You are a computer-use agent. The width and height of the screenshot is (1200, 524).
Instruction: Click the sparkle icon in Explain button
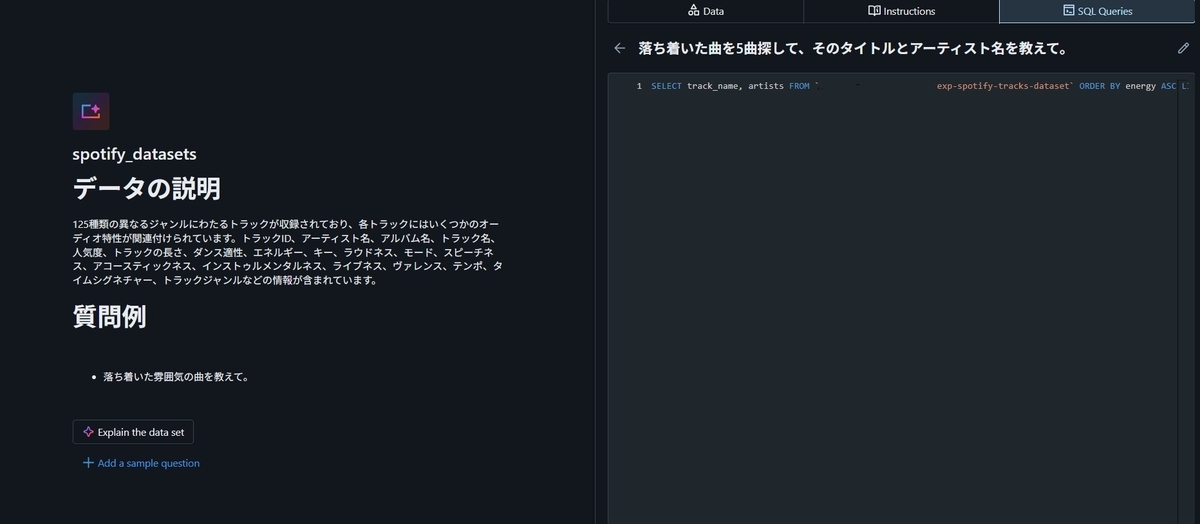coord(89,432)
